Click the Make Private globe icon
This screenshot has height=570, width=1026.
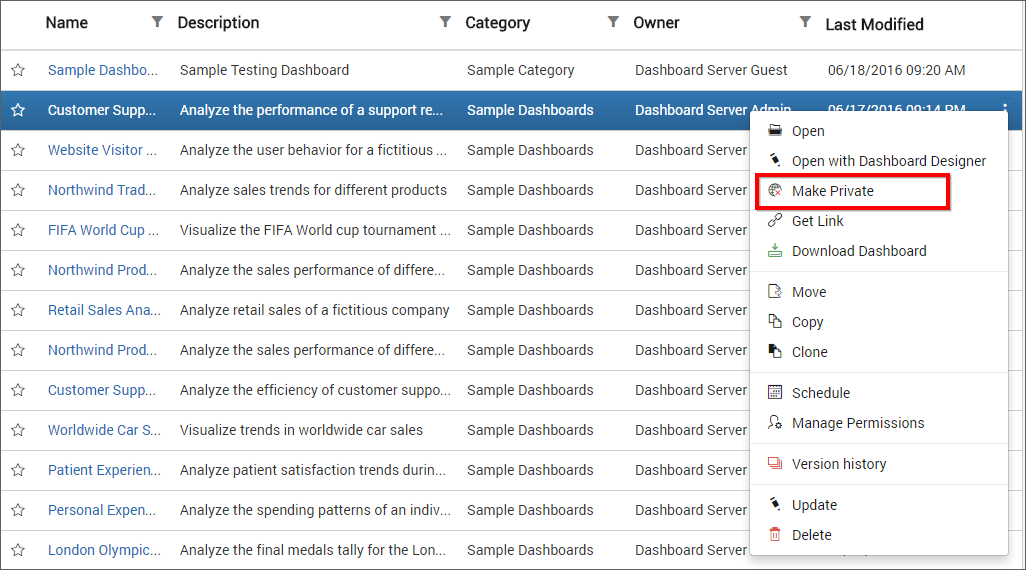[x=775, y=190]
